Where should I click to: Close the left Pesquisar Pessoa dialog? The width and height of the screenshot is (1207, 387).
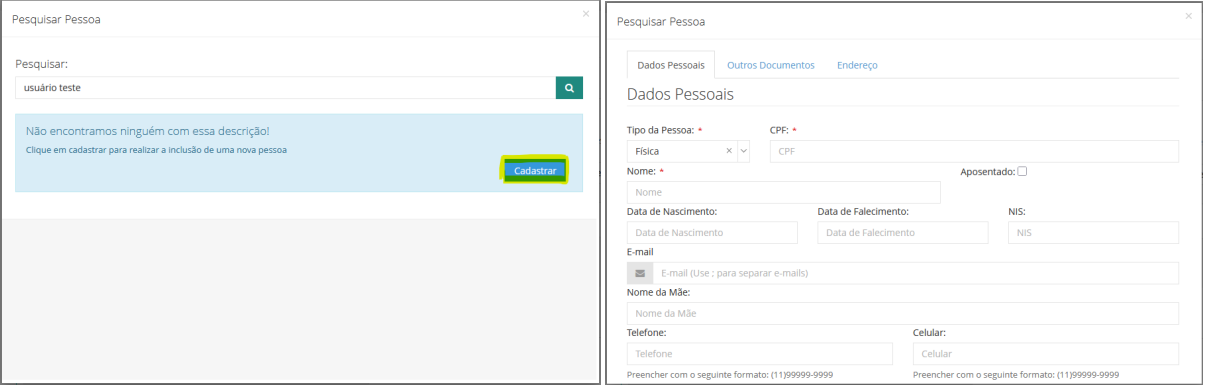(x=586, y=13)
